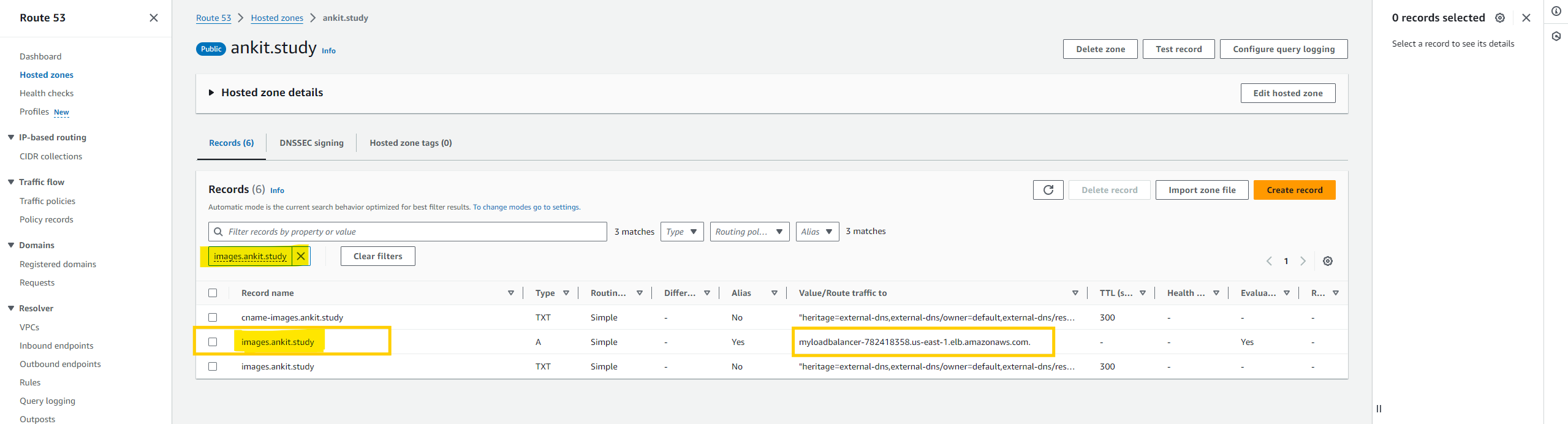Open the Alias filter dropdown
This screenshot has height=424, width=1568.
tap(817, 232)
